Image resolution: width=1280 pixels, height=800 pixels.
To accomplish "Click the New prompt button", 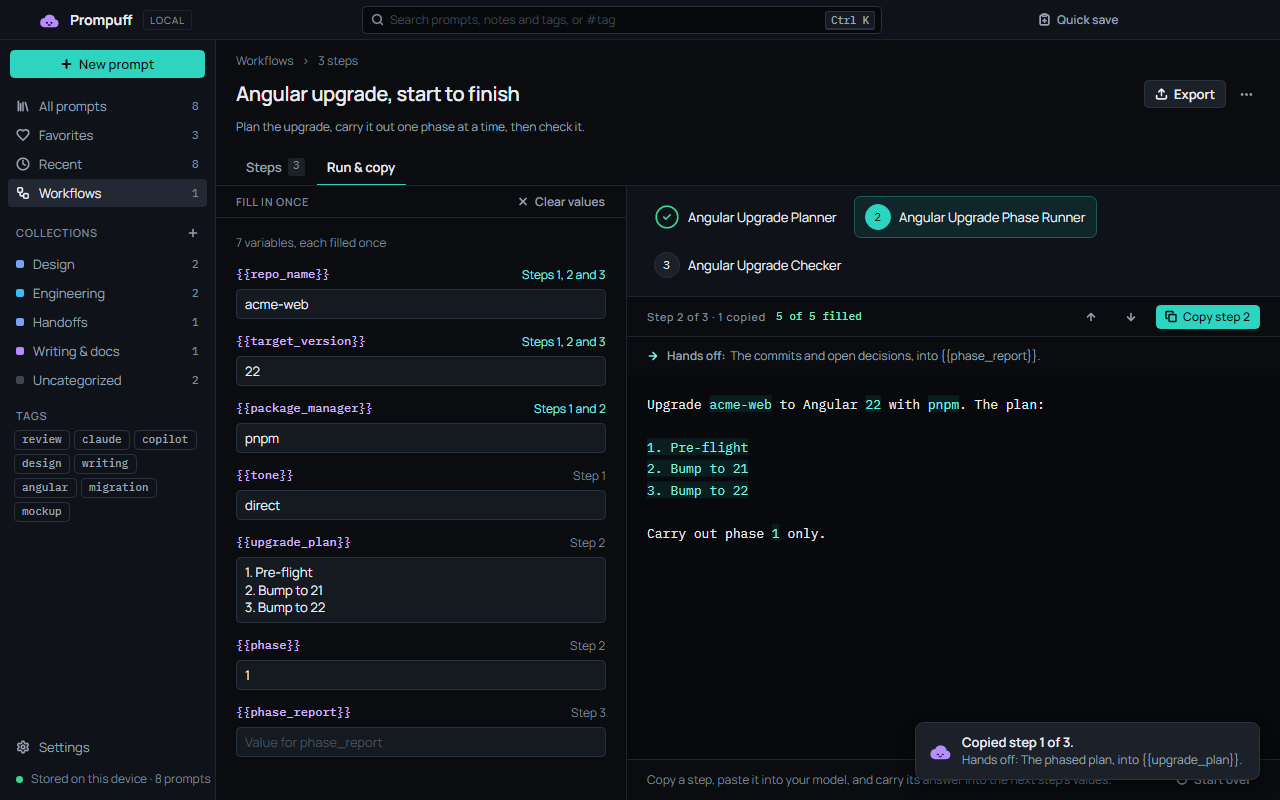I will coord(107,64).
